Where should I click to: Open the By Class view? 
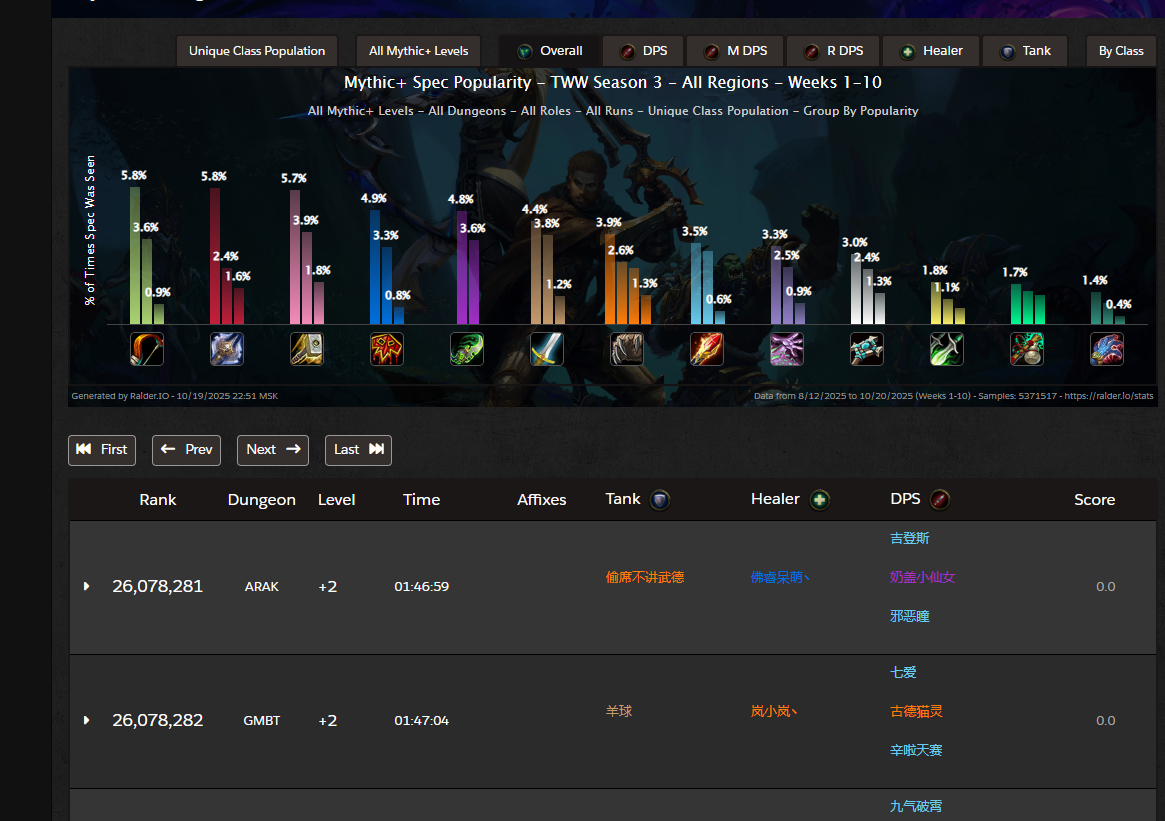[x=1121, y=51]
